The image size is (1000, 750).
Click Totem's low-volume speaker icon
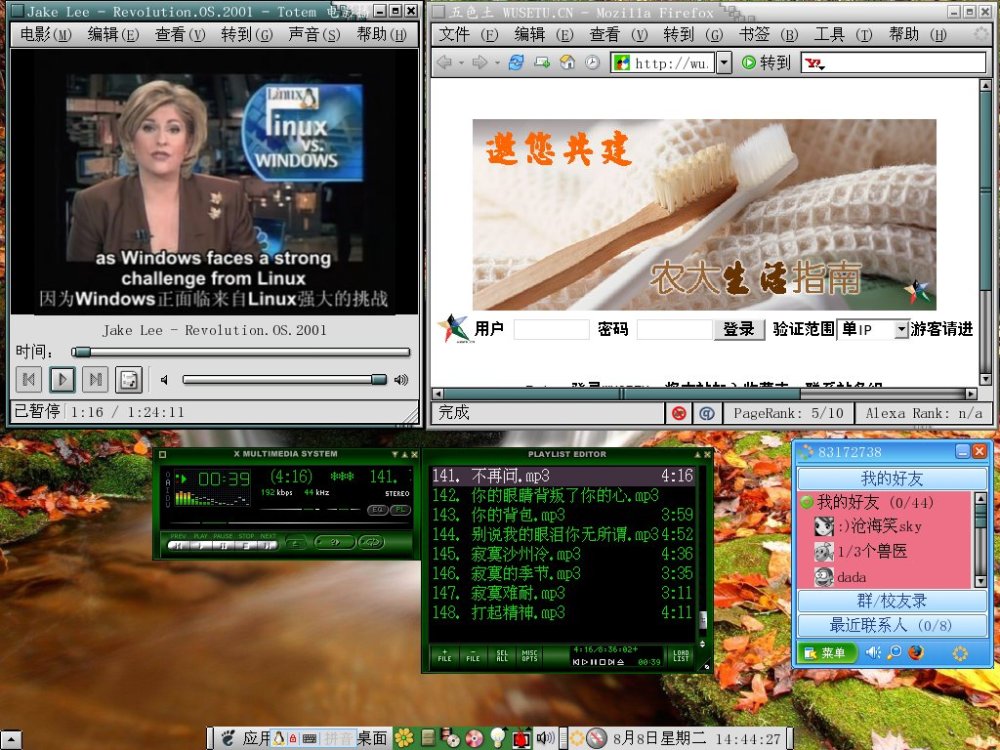[x=164, y=380]
